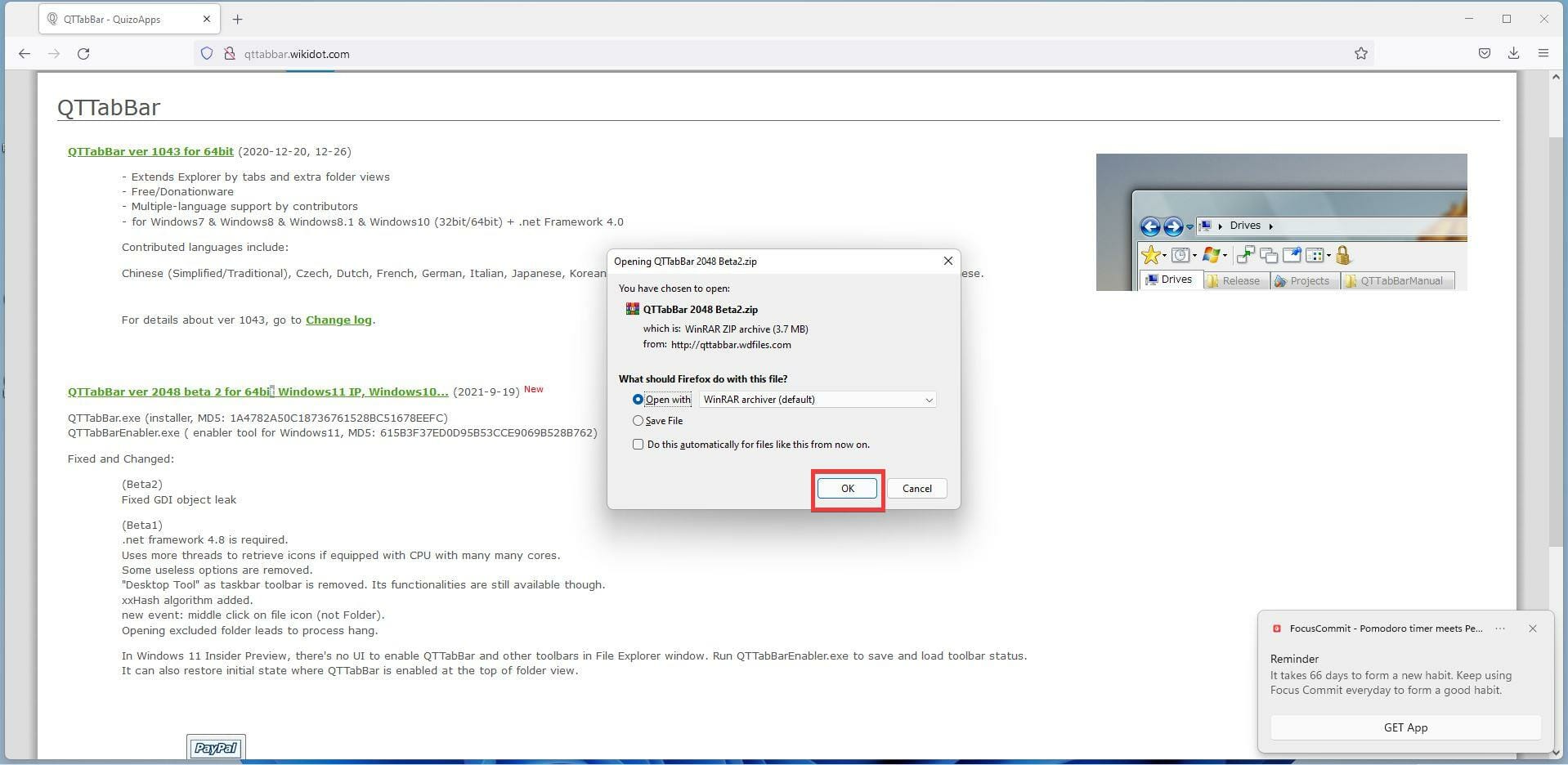Open Firefox downloads via the download arrow icon
The height and width of the screenshot is (765, 1568).
pos(1513,53)
